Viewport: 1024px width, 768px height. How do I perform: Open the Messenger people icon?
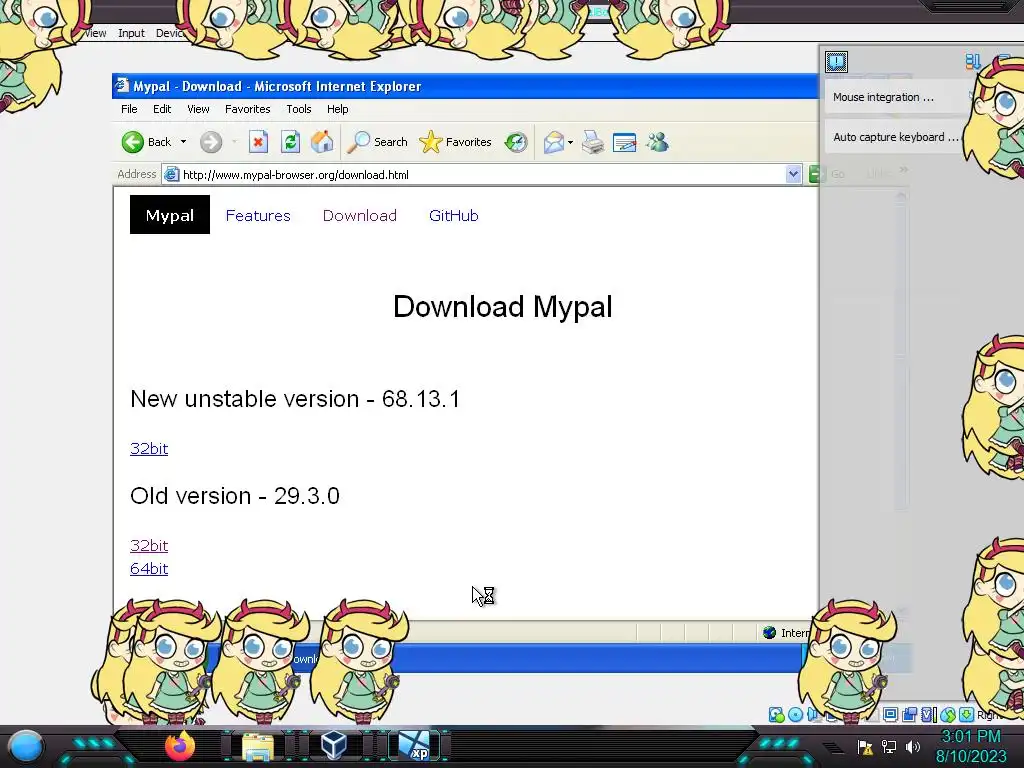tap(658, 142)
